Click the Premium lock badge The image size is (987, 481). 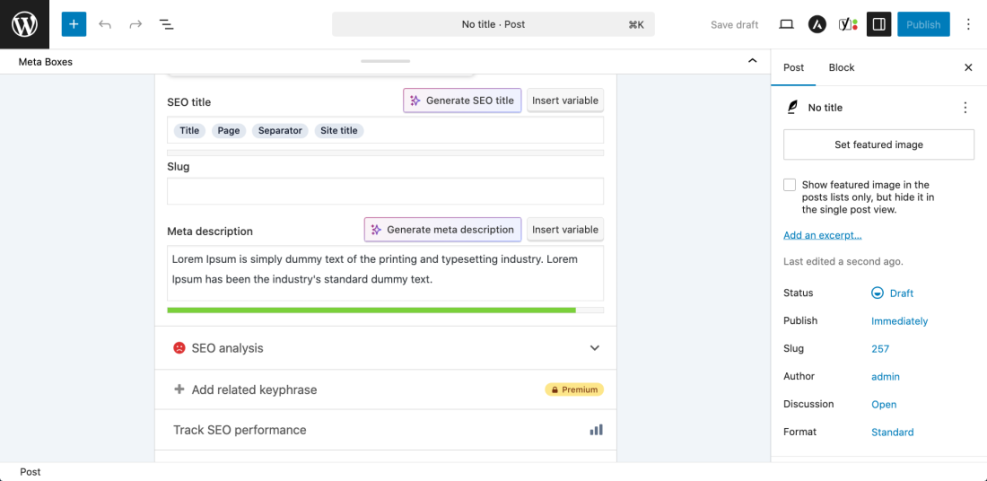[574, 390]
